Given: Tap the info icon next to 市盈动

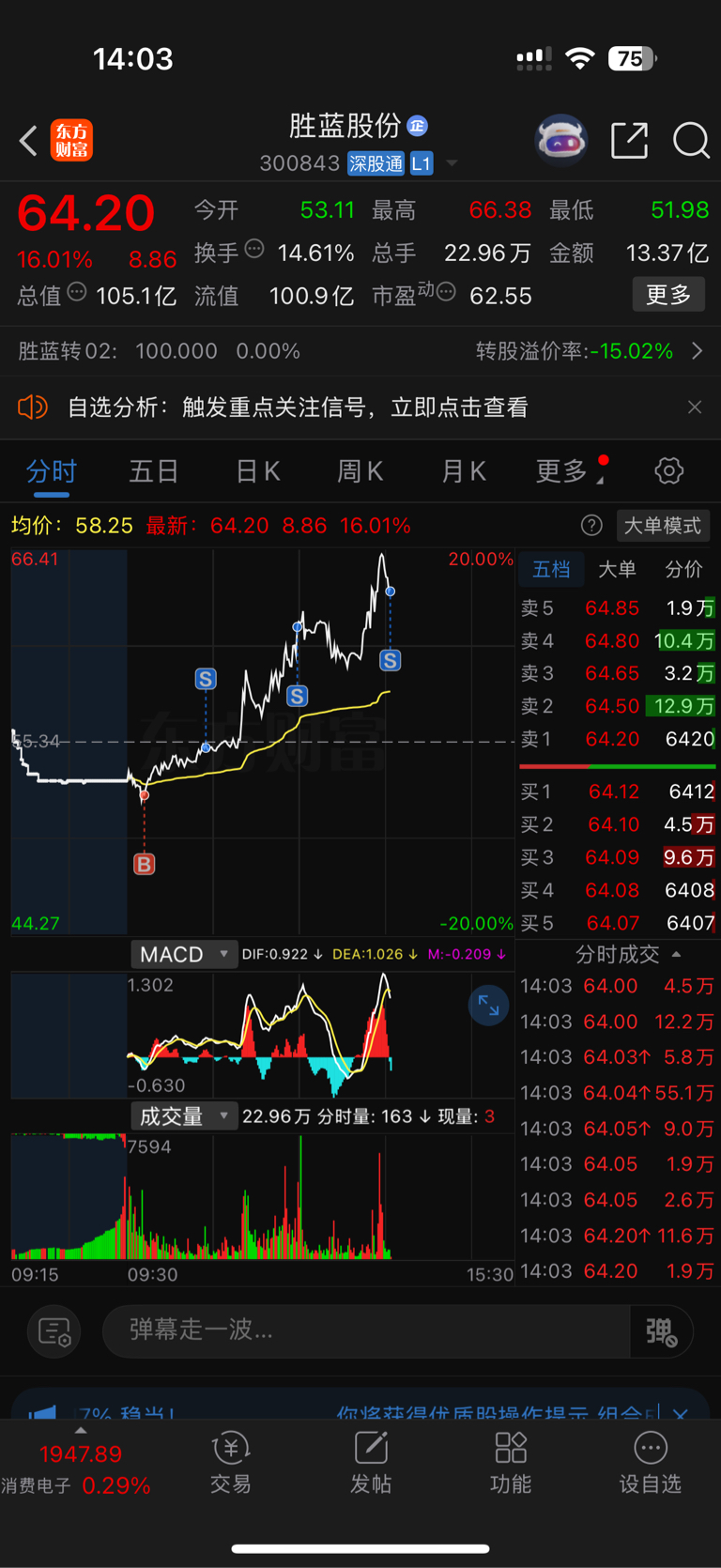Looking at the screenshot, I should [x=447, y=292].
